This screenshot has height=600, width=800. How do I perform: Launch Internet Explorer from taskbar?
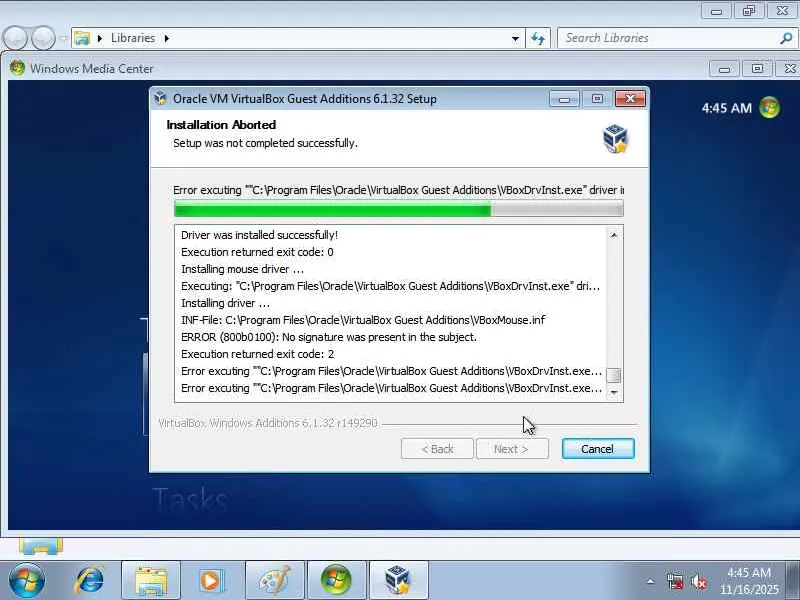click(x=90, y=581)
